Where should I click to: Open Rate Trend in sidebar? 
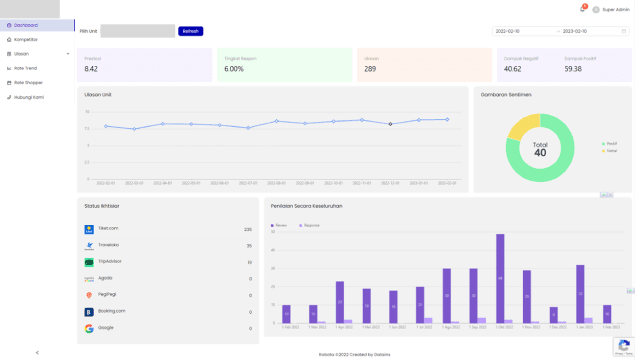point(37,68)
